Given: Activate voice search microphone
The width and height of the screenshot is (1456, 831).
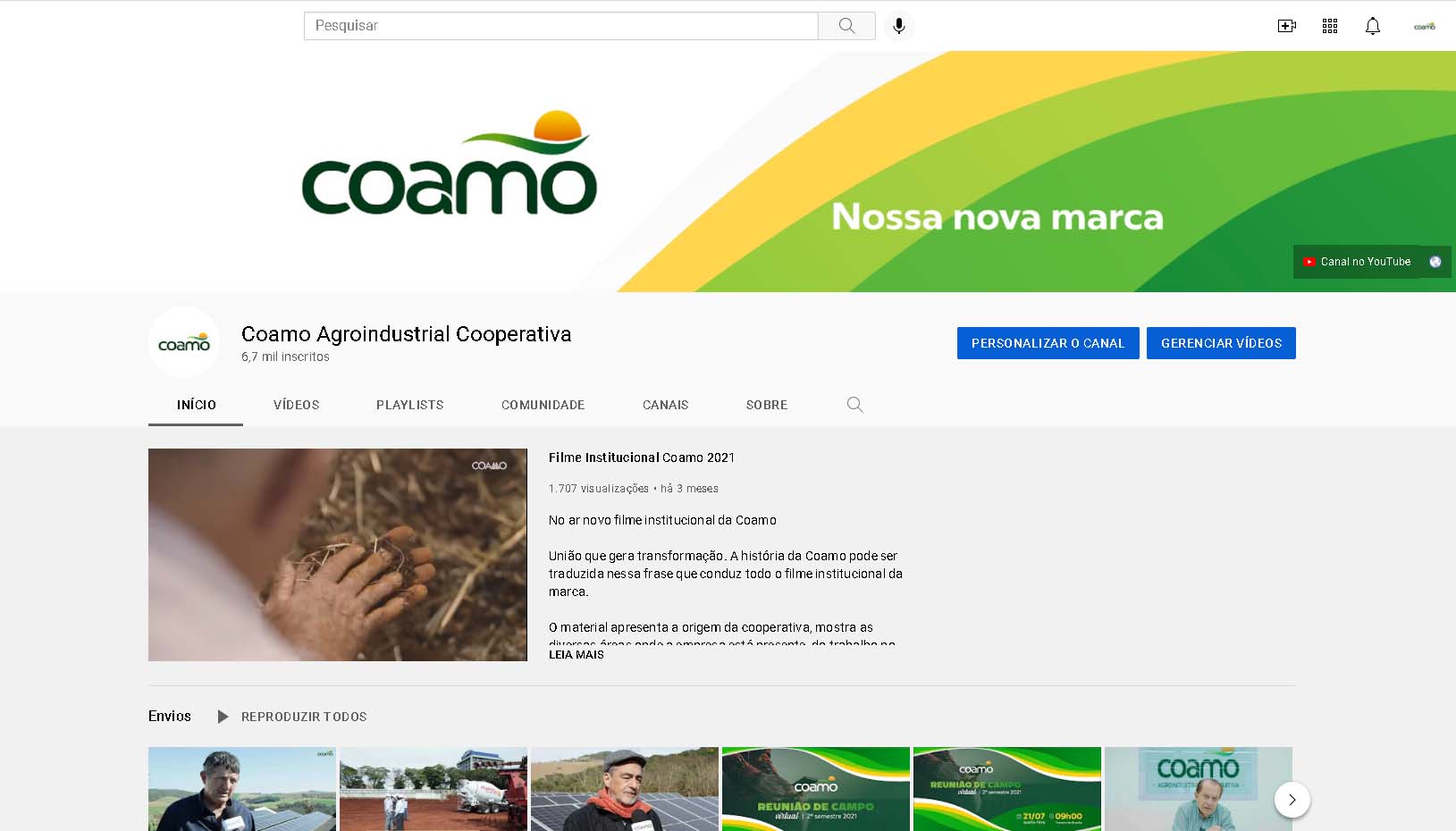Looking at the screenshot, I should click(899, 26).
